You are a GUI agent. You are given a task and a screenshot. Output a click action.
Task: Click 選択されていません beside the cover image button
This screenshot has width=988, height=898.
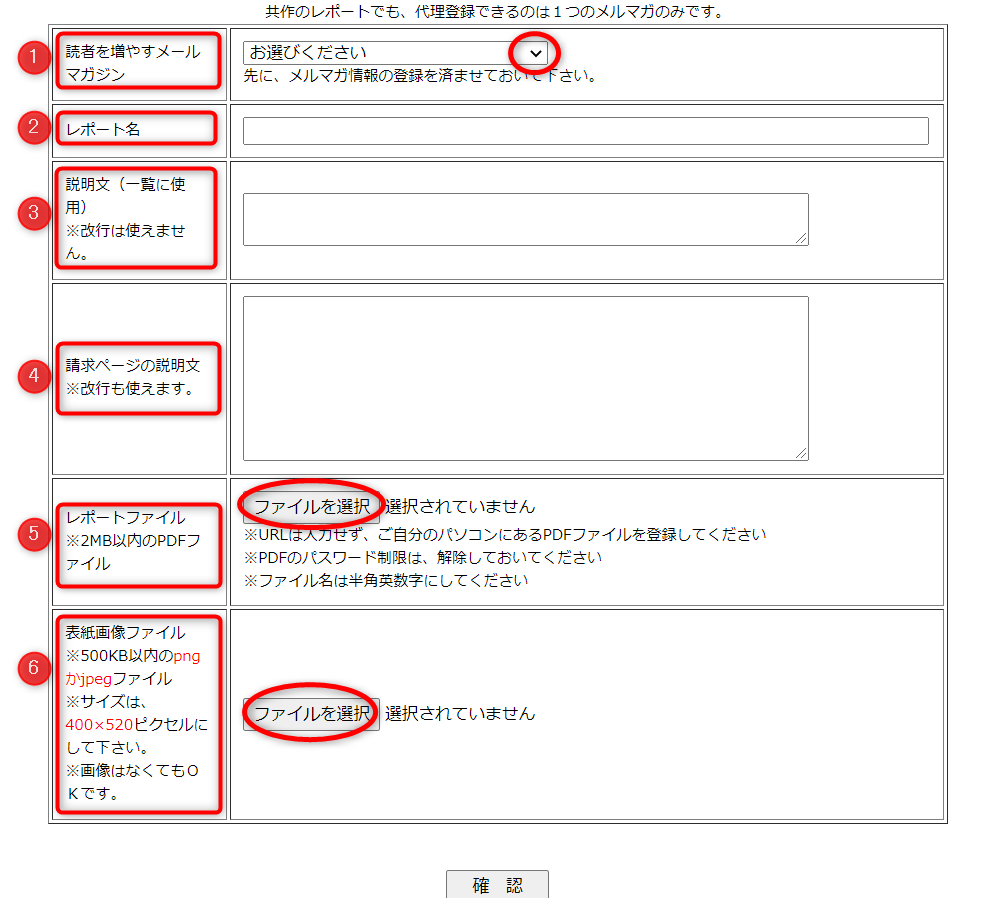point(460,714)
